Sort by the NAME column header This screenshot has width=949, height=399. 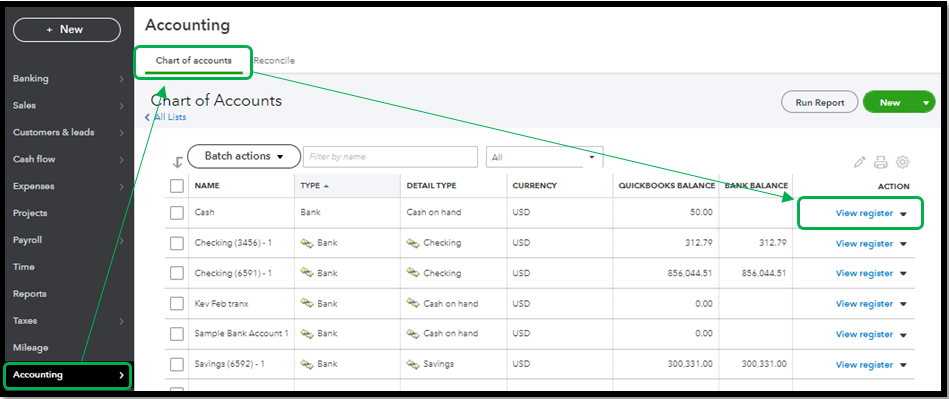[x=207, y=186]
